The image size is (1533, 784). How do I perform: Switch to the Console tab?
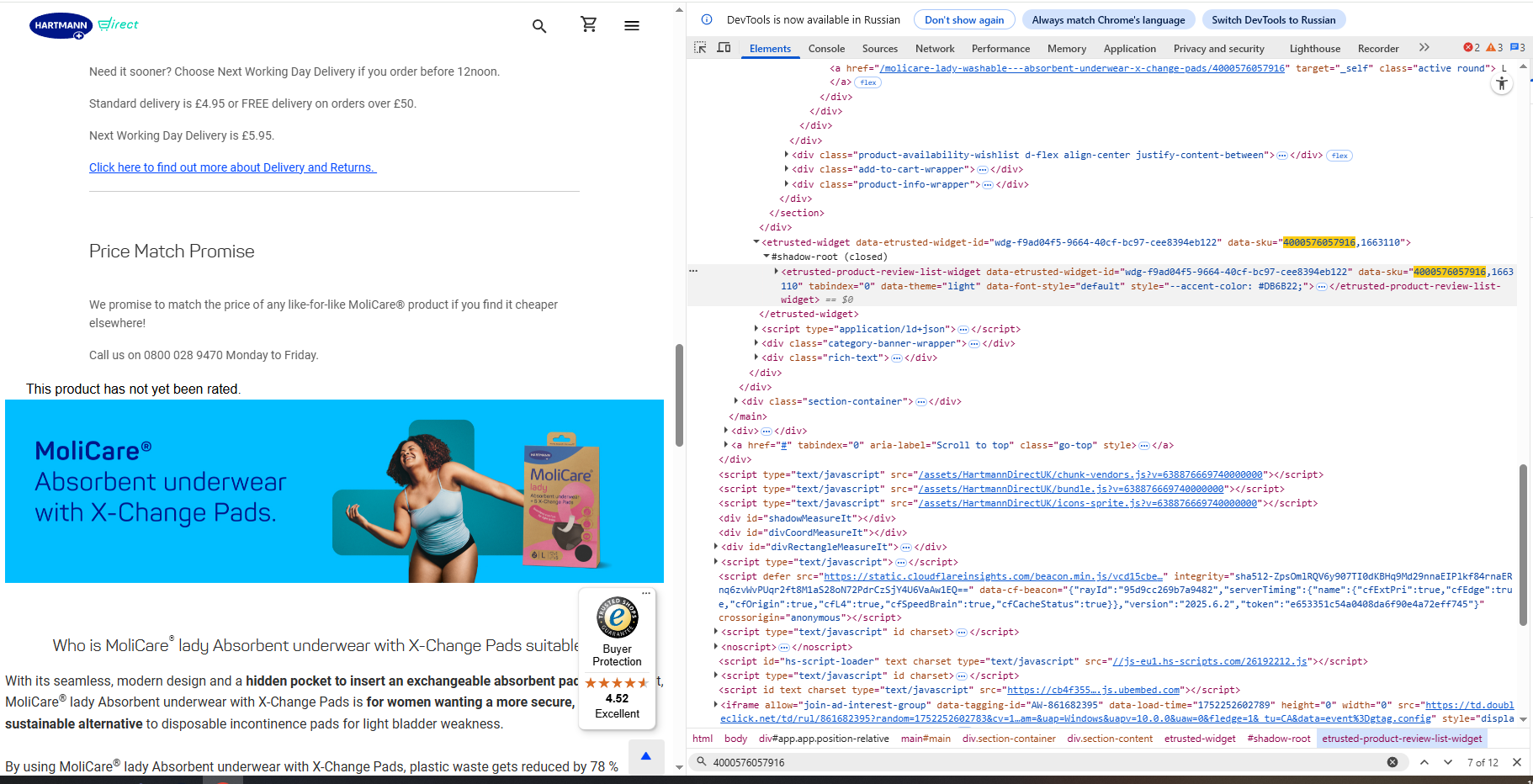[826, 49]
